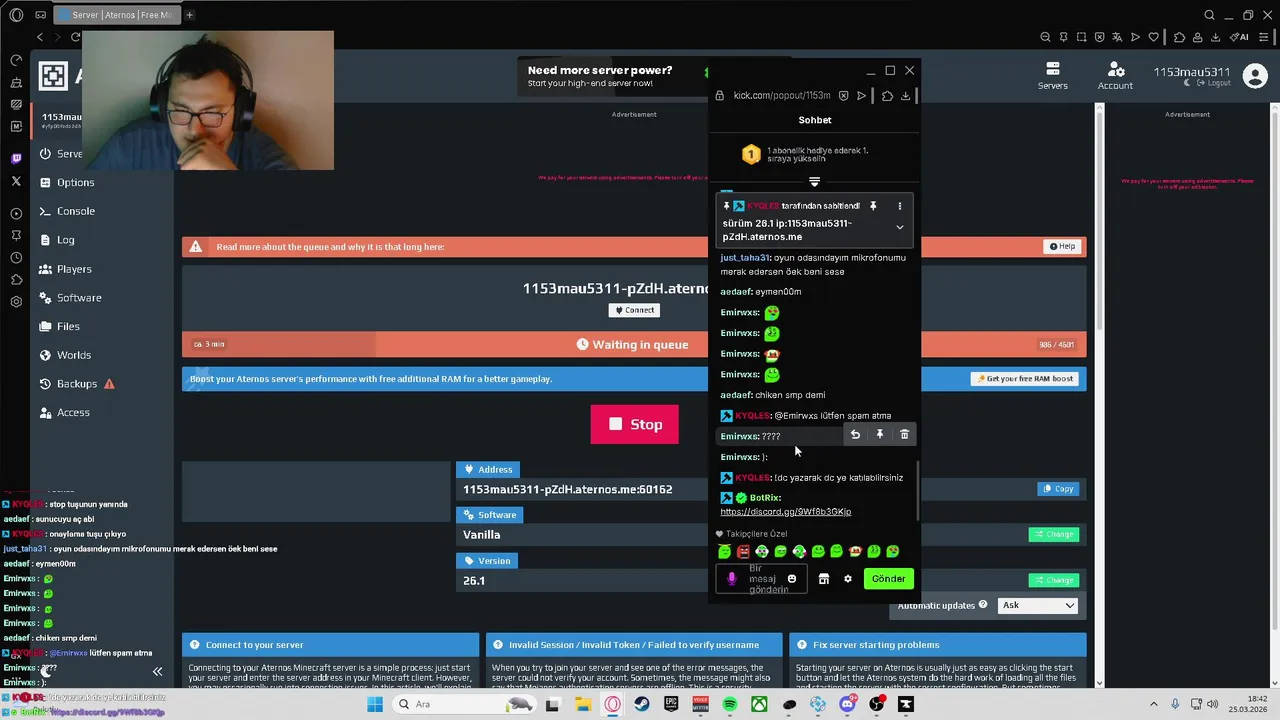This screenshot has width=1280, height=720.
Task: Open Discord from the taskbar
Action: coord(847,704)
